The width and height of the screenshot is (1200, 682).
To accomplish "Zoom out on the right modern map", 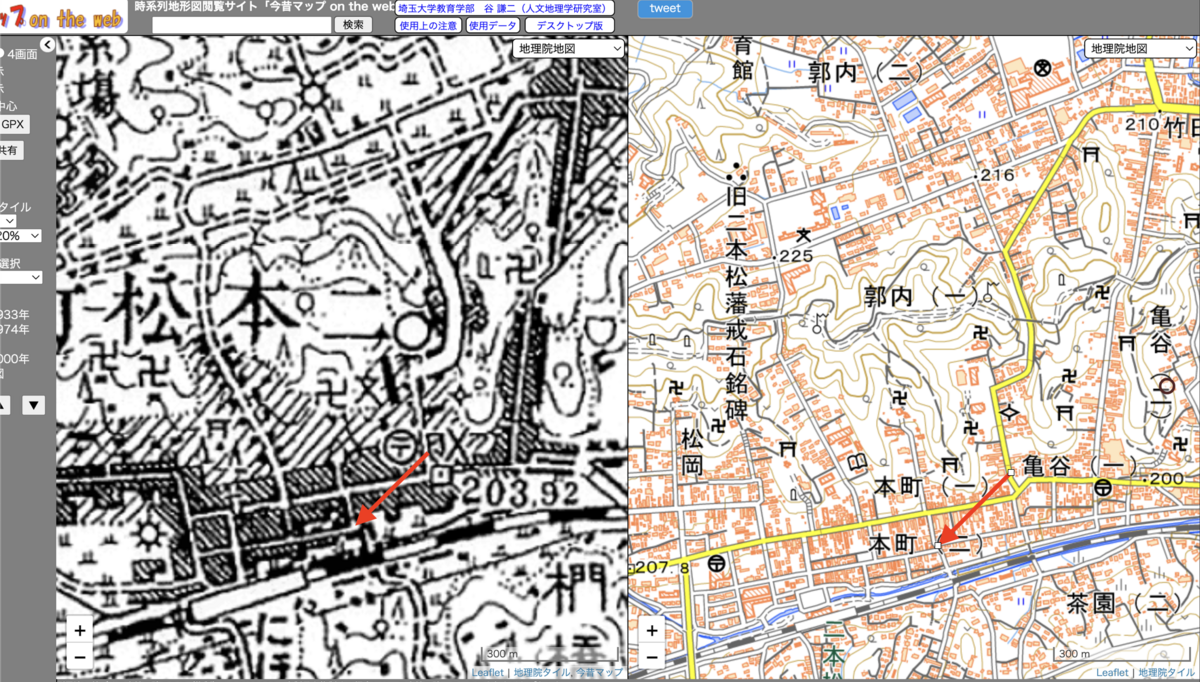I will [x=652, y=656].
